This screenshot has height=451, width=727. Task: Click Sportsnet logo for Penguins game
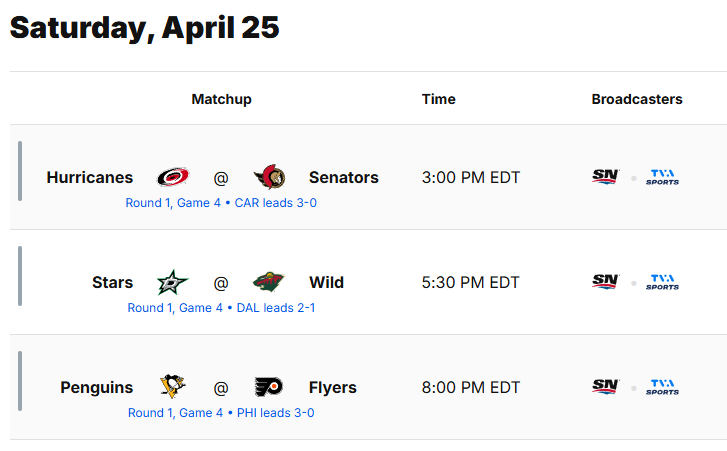pyautogui.click(x=606, y=387)
